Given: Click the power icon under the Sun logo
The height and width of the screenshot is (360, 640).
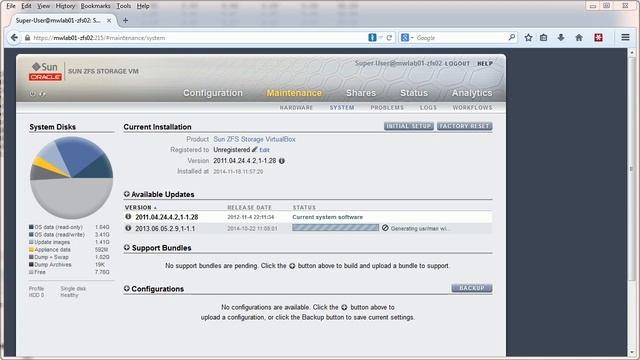Looking at the screenshot, I should [32, 94].
